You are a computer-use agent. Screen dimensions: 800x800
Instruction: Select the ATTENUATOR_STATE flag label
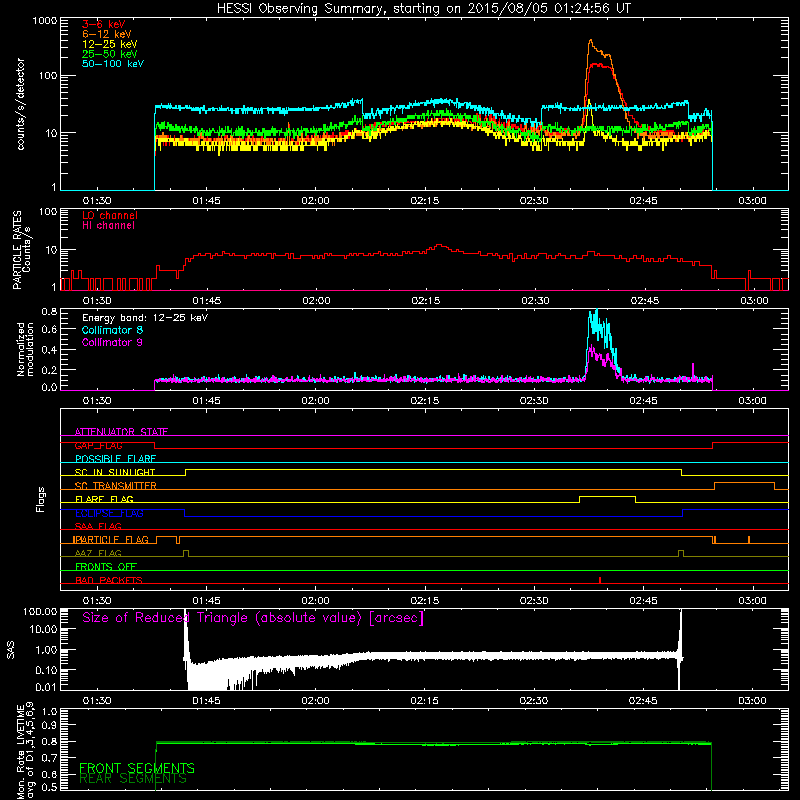[121, 432]
